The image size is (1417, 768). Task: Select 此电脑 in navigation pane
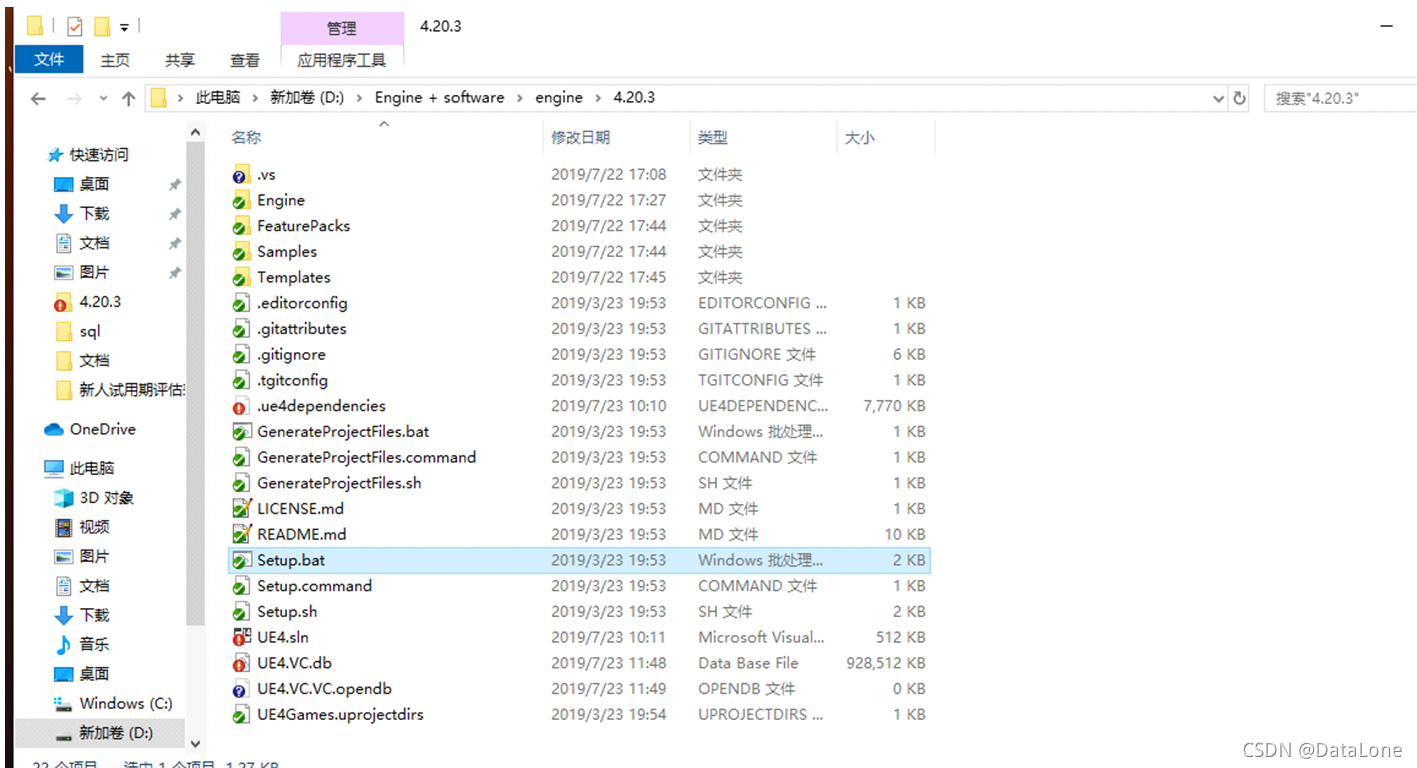(80, 468)
